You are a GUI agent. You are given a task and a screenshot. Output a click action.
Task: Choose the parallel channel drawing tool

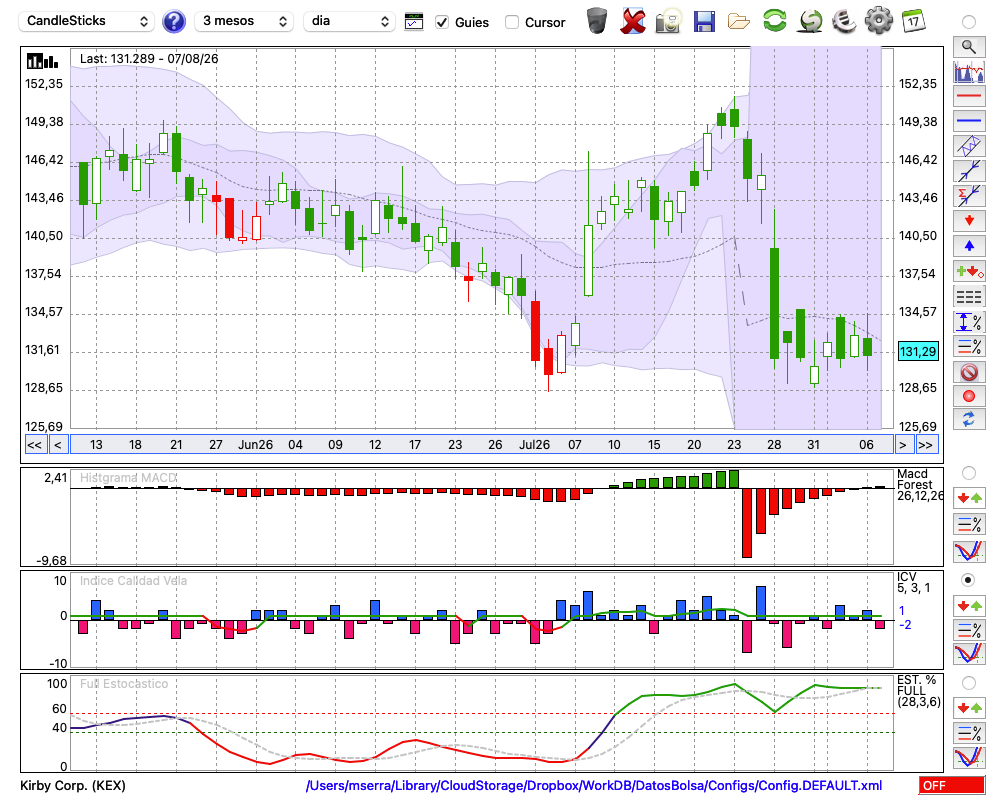click(969, 145)
